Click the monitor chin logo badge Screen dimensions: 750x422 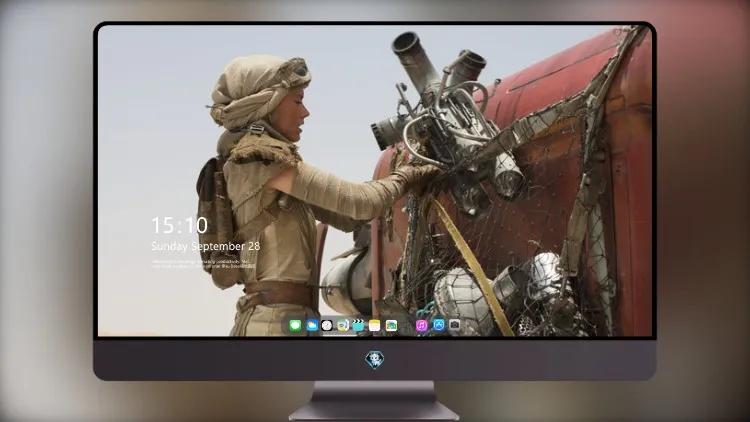(x=375, y=360)
